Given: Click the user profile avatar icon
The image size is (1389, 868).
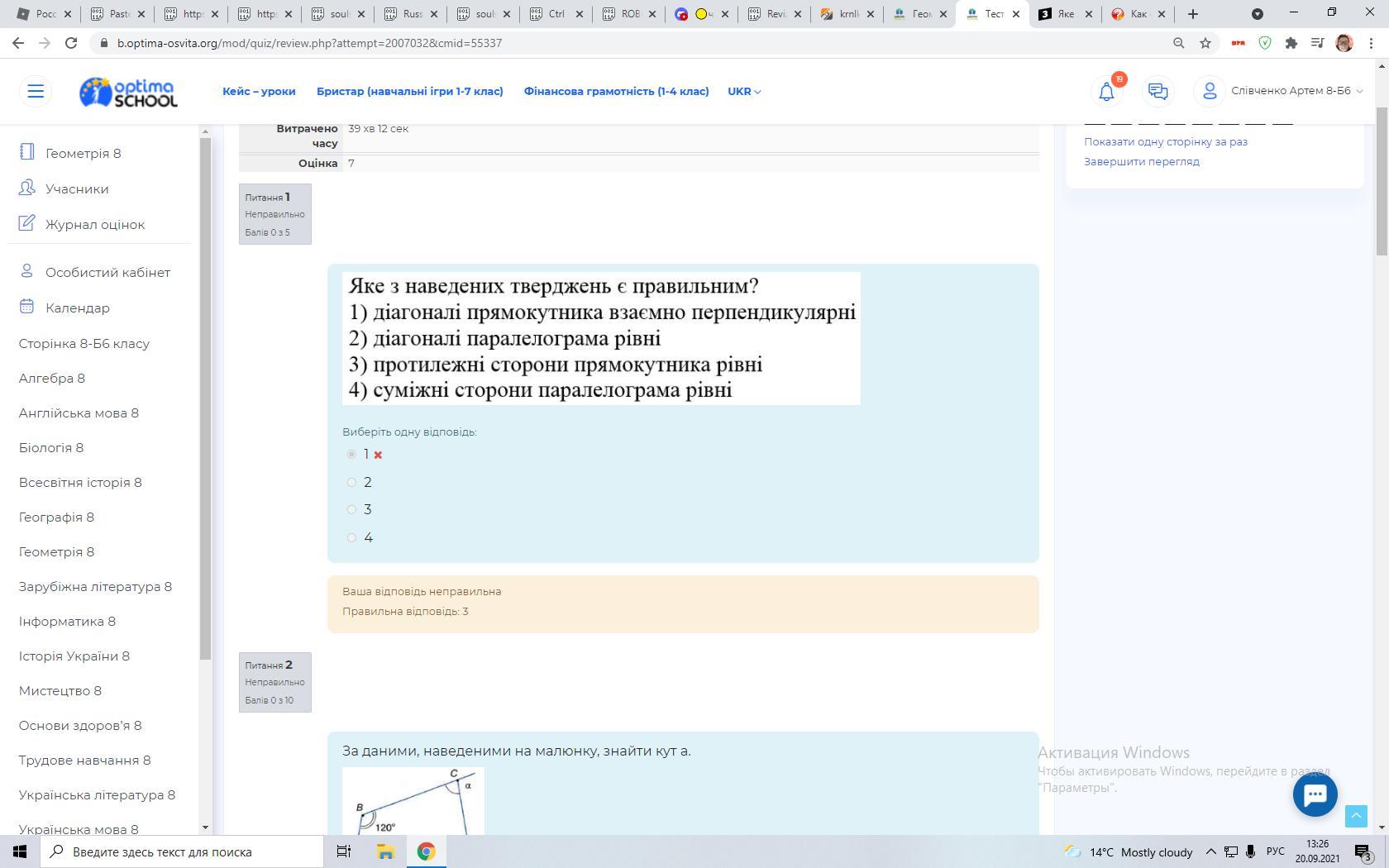Looking at the screenshot, I should coord(1210,91).
